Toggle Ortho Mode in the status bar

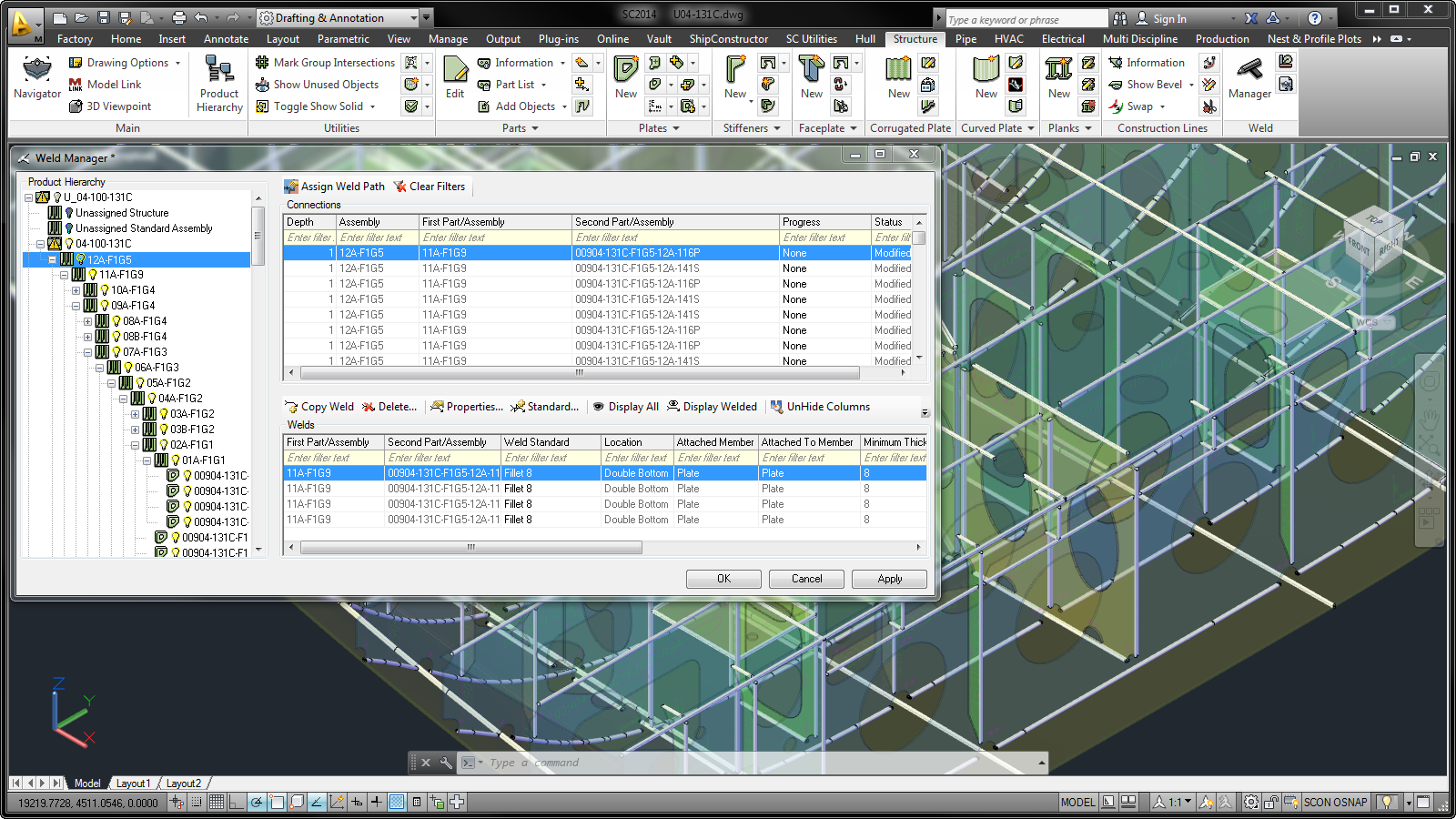point(237,802)
